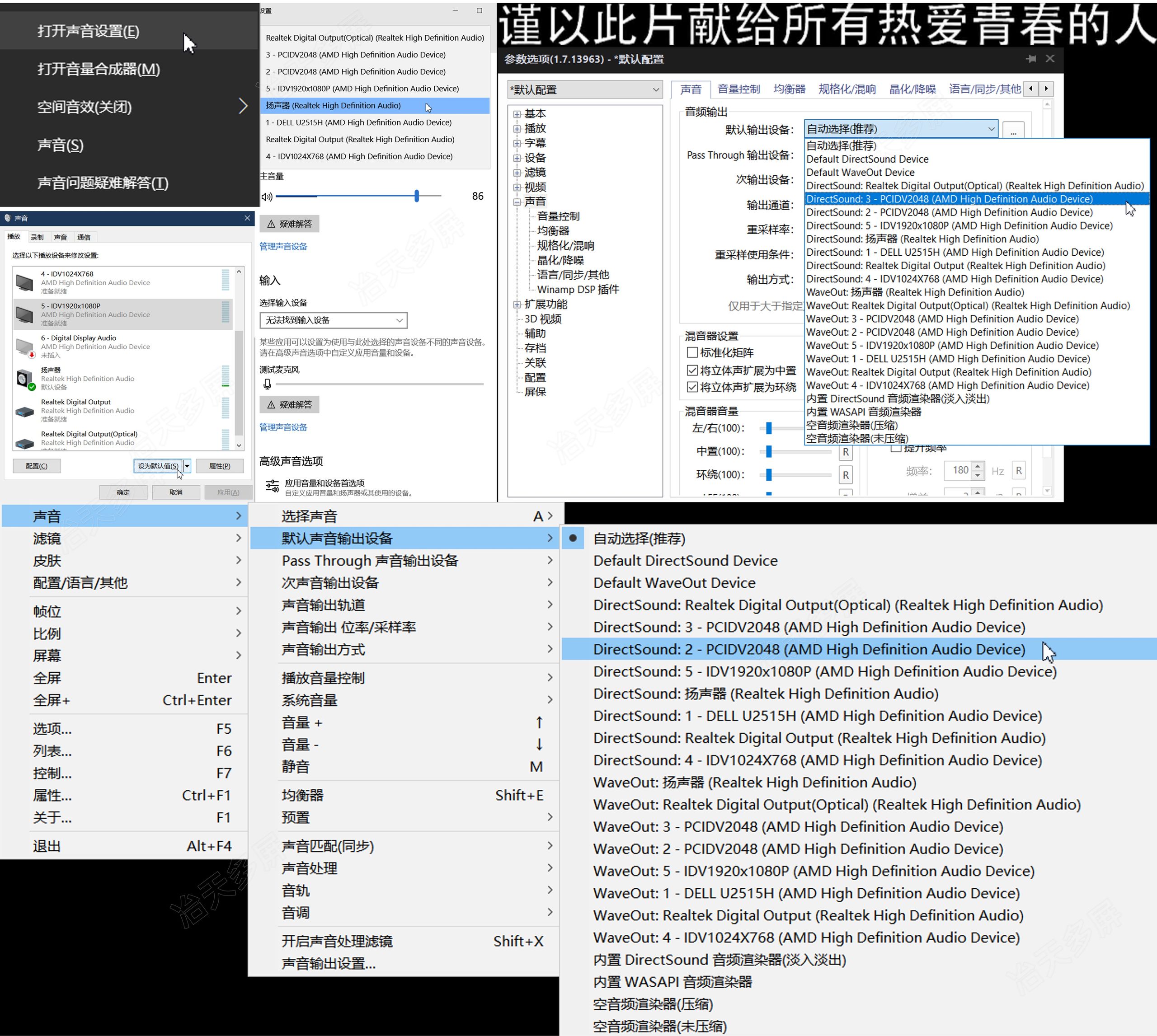Open the 默认输出设备 combo box

click(901, 129)
